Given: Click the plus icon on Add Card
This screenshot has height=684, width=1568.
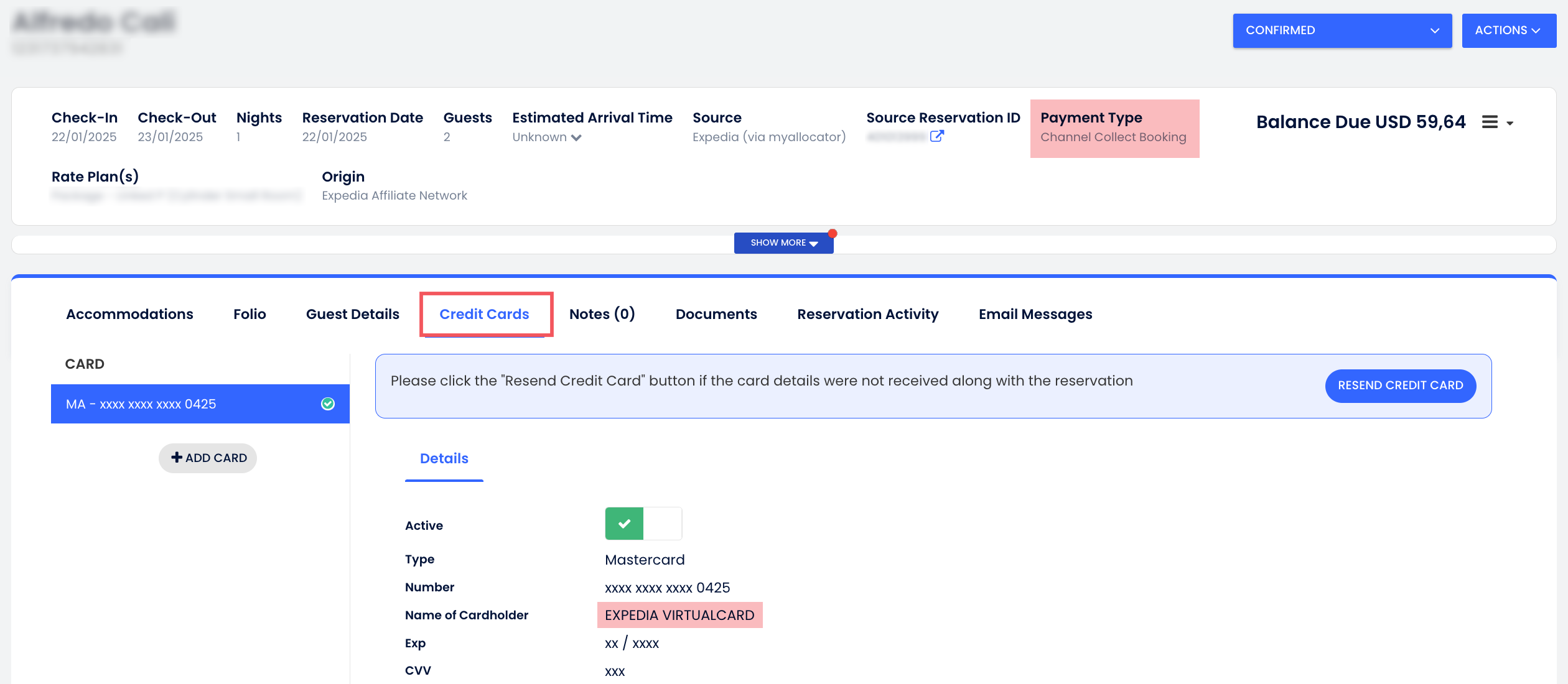Looking at the screenshot, I should coord(177,458).
